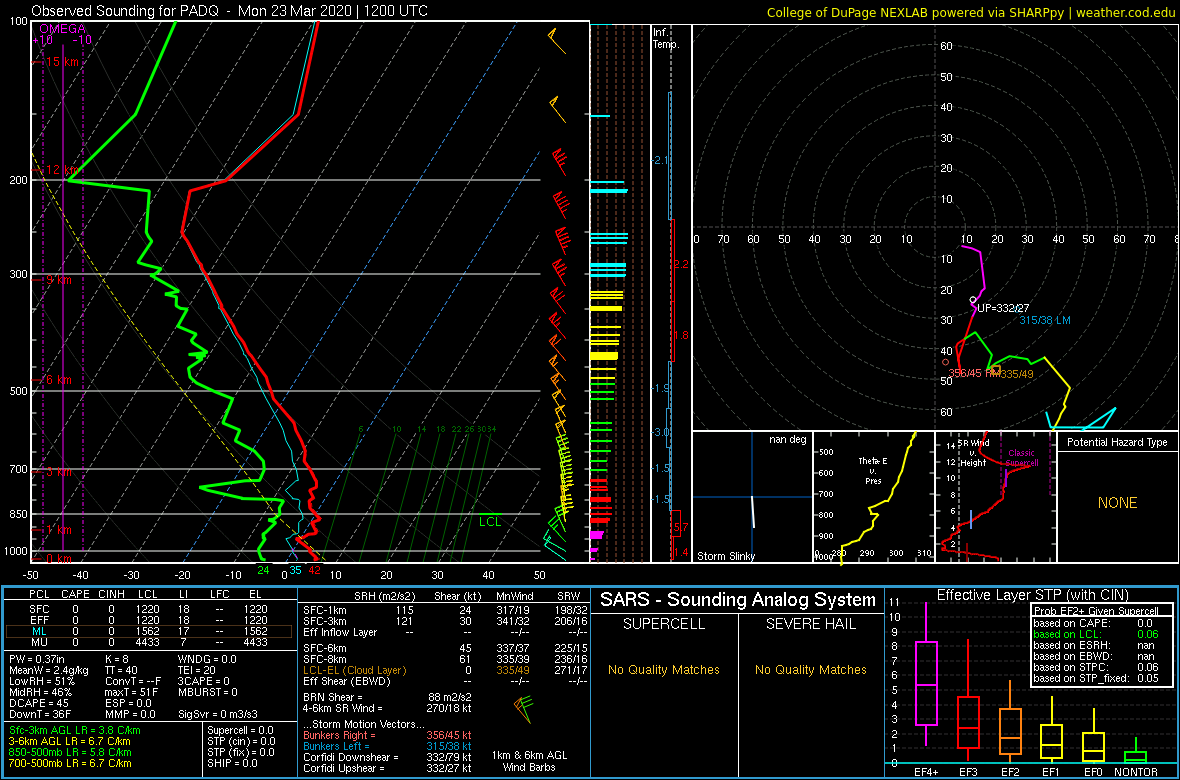This screenshot has width=1180, height=780.
Task: Click the 'nan deg' slinky tilt value
Action: pyautogui.click(x=787, y=440)
